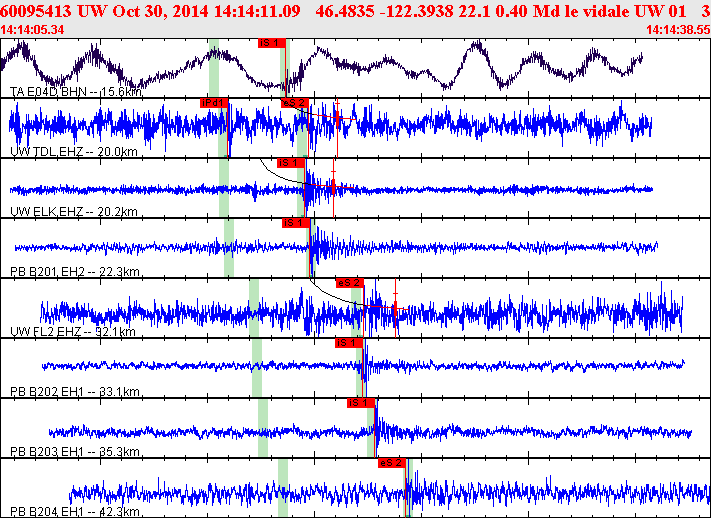Click the predicted P-arrival green band on UW FL2 trace
The width and height of the screenshot is (711, 518).
pos(254,308)
